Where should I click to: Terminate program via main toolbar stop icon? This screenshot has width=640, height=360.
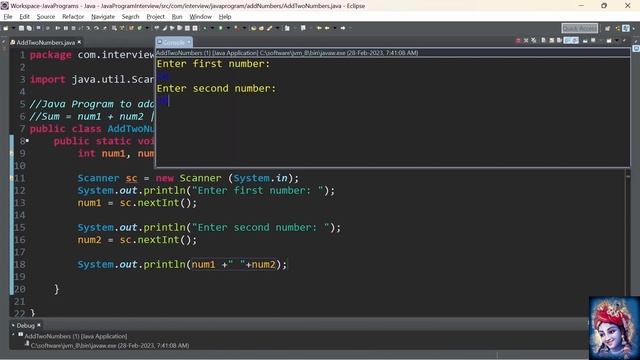pyautogui.click(x=73, y=28)
